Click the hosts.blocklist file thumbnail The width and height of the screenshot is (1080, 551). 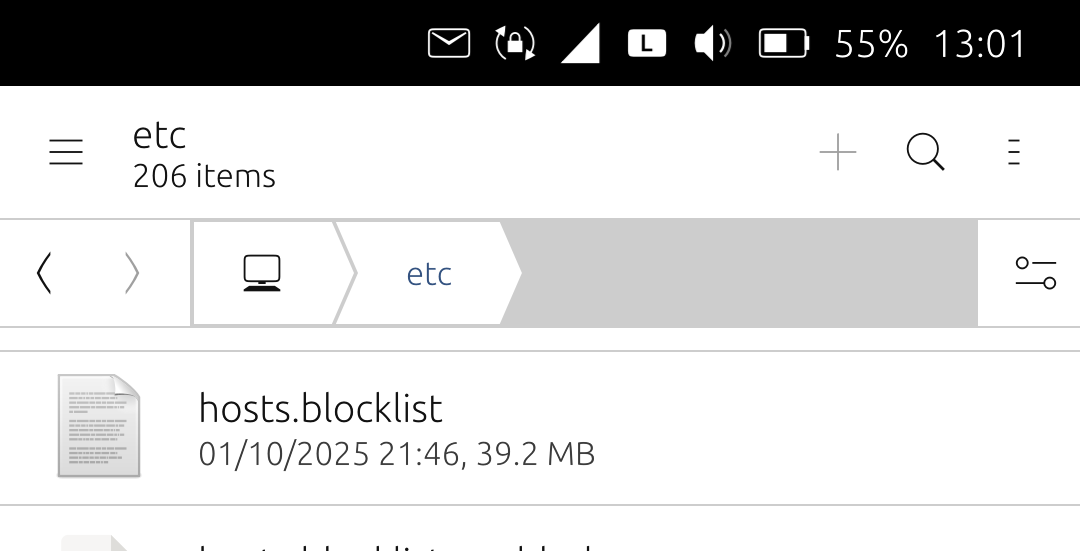tap(99, 425)
